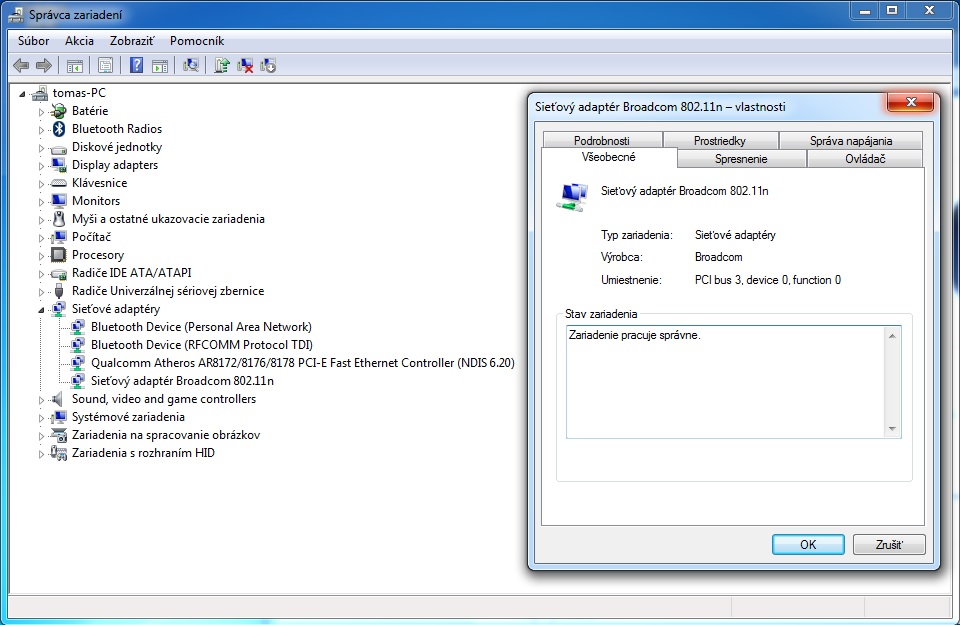
Task: Scan for hardware changes icon
Action: [x=191, y=65]
